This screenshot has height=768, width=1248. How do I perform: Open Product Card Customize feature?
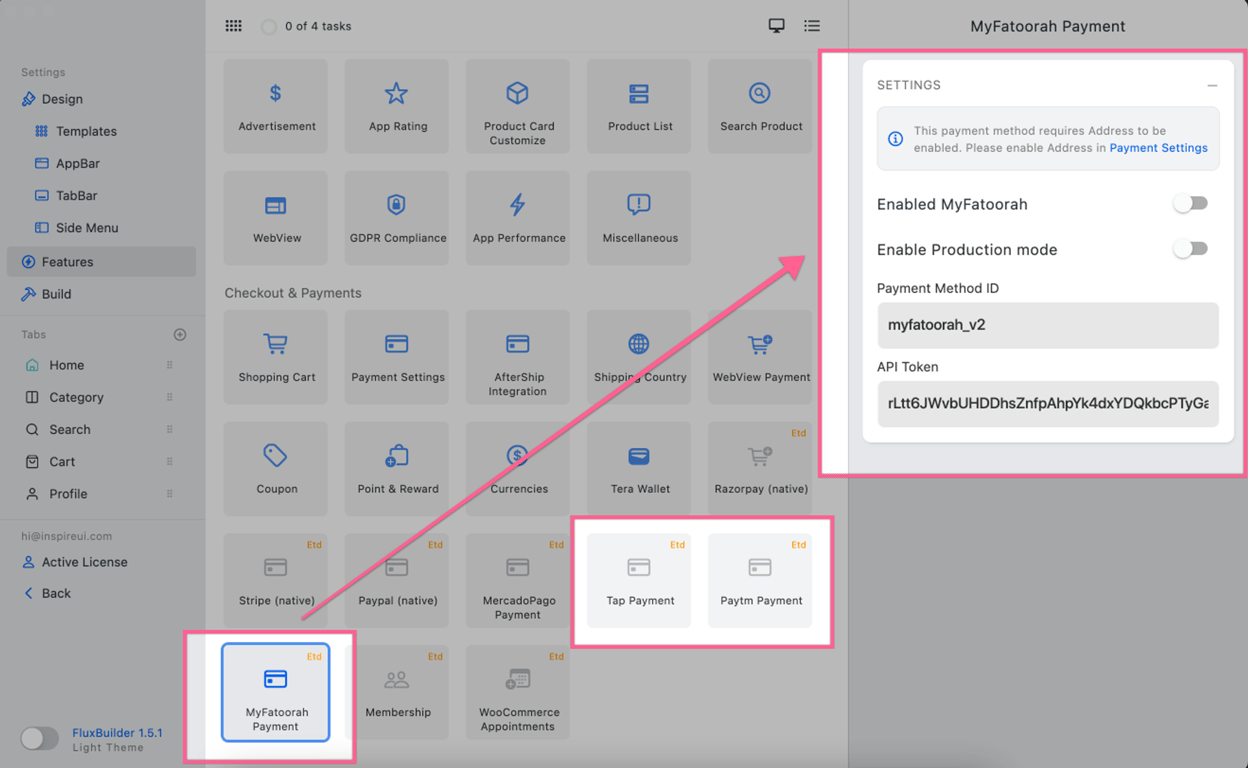(x=518, y=106)
